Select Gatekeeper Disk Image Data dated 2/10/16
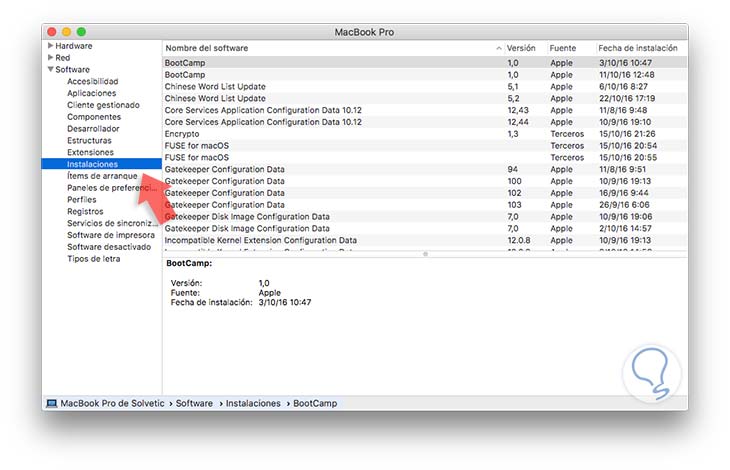730x470 pixels. 425,228
